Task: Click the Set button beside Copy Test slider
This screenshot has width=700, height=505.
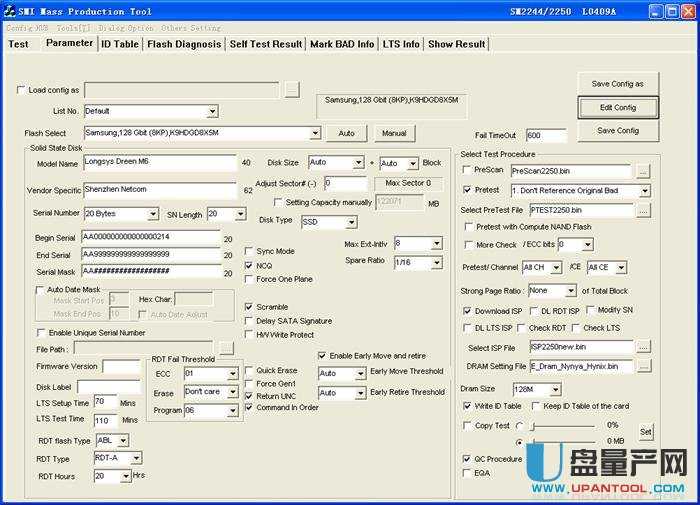Action: point(646,432)
